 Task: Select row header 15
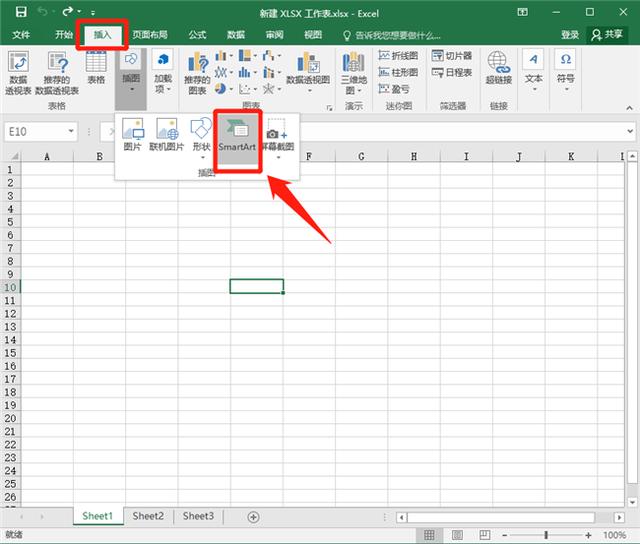pos(10,353)
